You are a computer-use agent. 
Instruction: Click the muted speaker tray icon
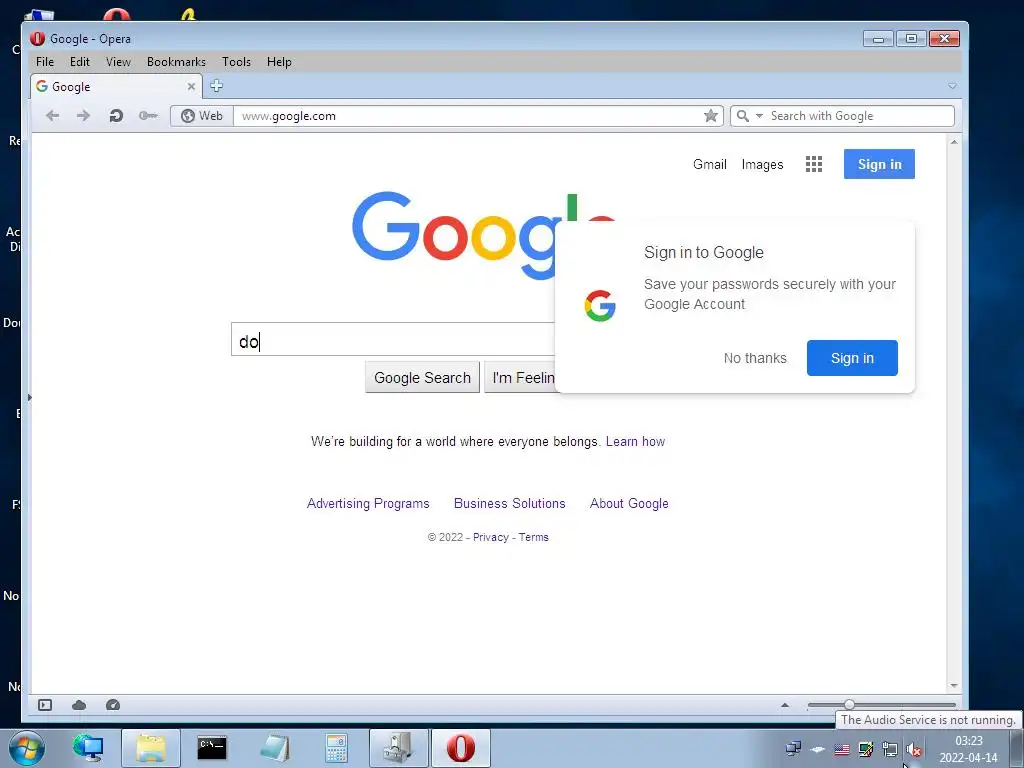click(x=914, y=749)
